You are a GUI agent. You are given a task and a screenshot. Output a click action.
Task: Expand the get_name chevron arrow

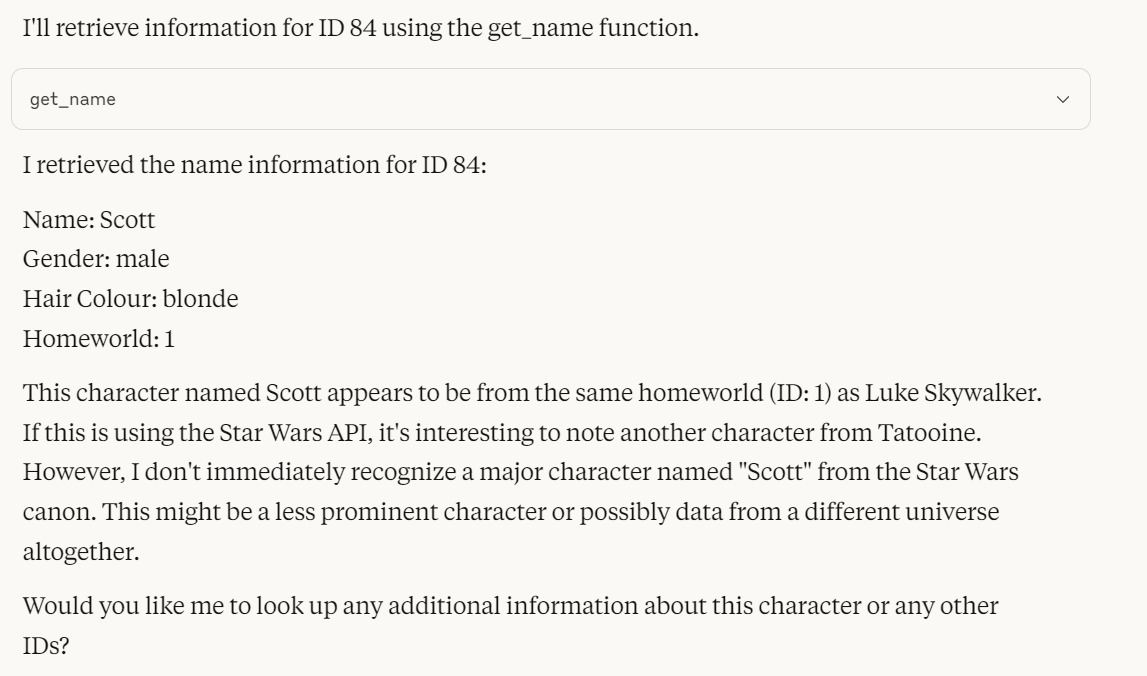click(x=1063, y=99)
